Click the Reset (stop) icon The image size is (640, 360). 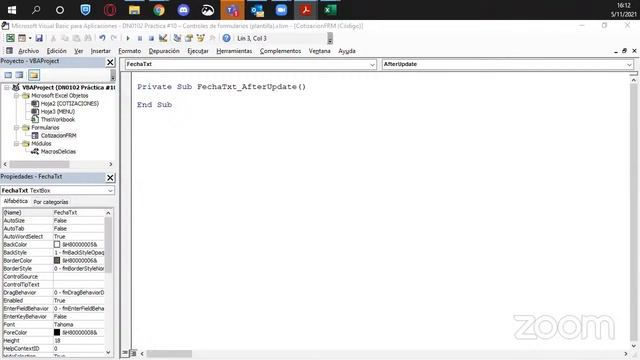pos(151,38)
